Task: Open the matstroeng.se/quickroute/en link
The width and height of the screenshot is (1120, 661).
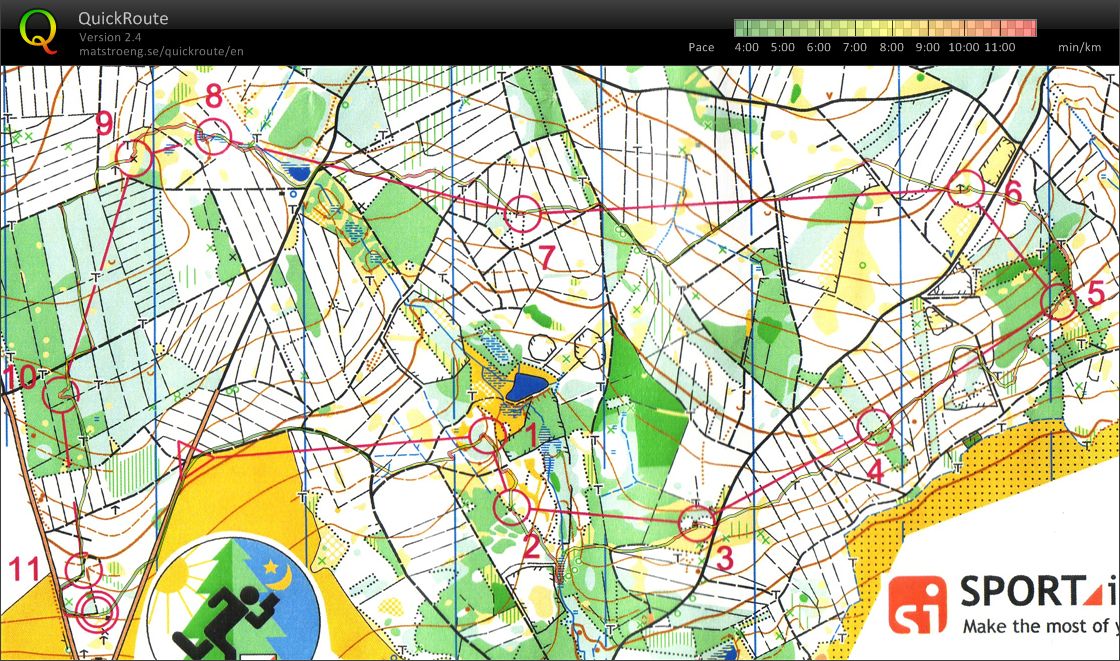Action: [161, 51]
